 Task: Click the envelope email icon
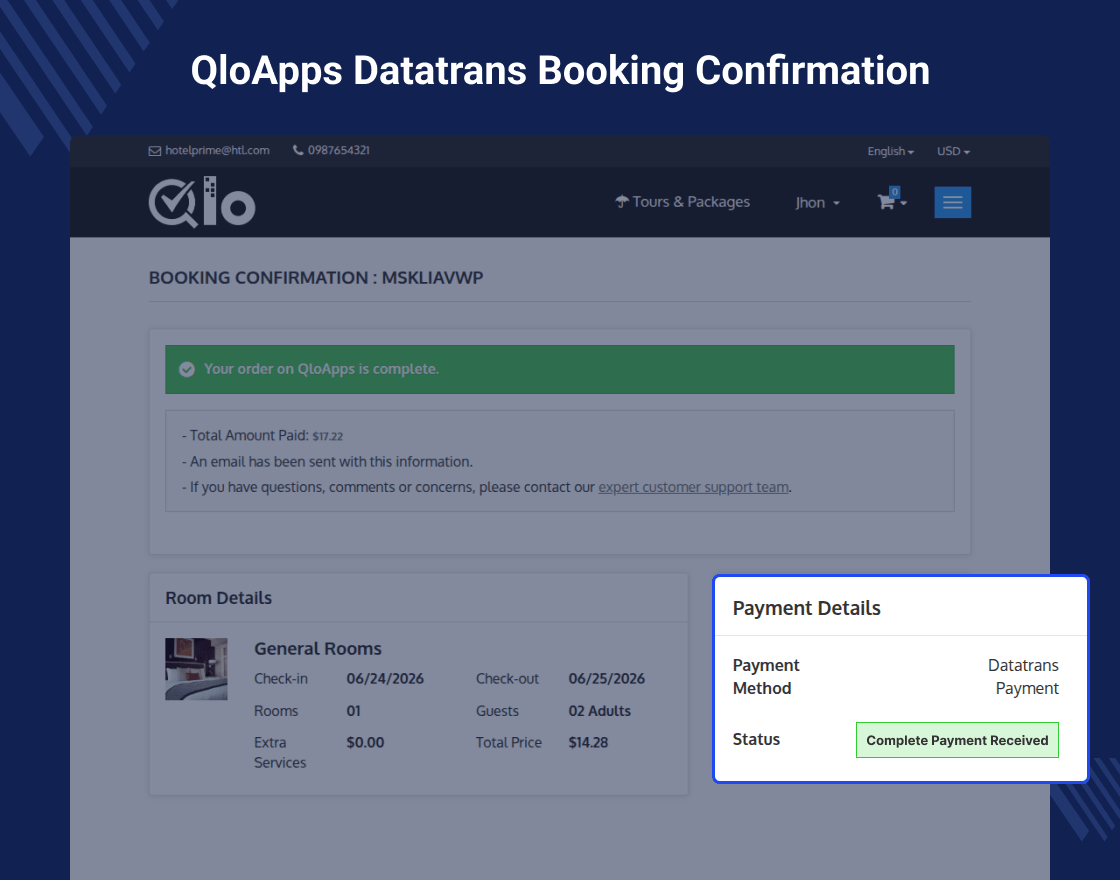tap(154, 151)
